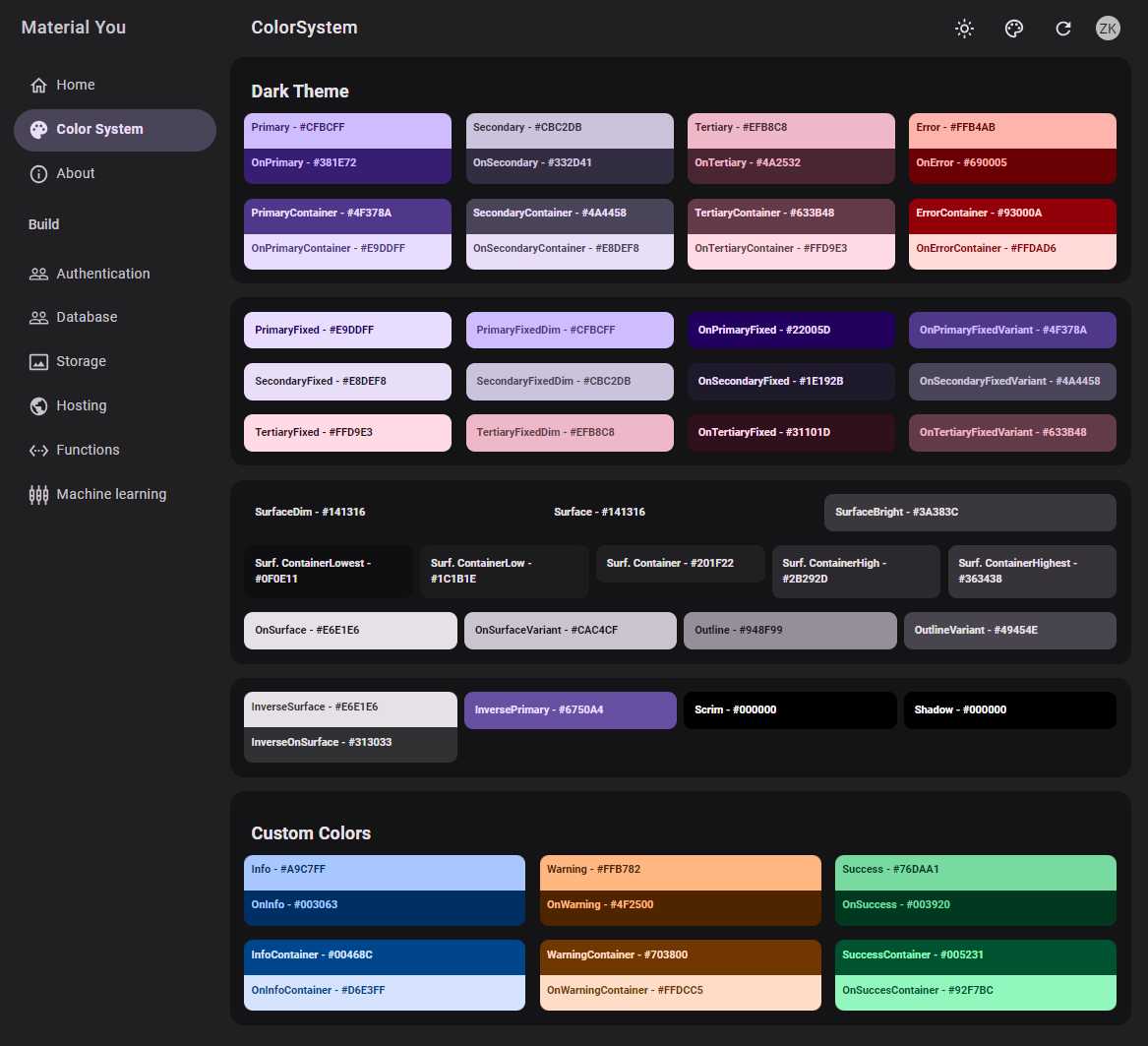Image resolution: width=1148 pixels, height=1046 pixels.
Task: Open the Functions label in sidebar
Action: [88, 450]
